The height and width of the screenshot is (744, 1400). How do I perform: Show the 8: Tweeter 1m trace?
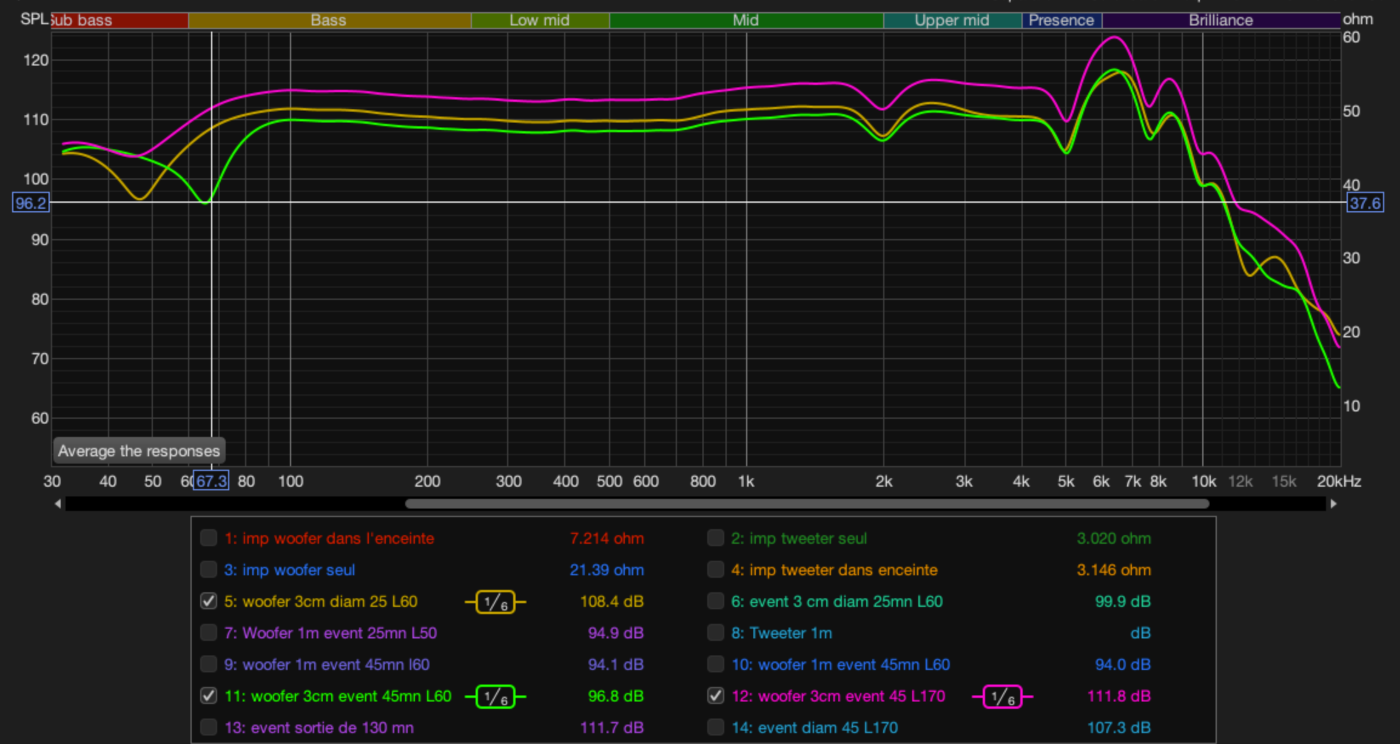[x=715, y=633]
